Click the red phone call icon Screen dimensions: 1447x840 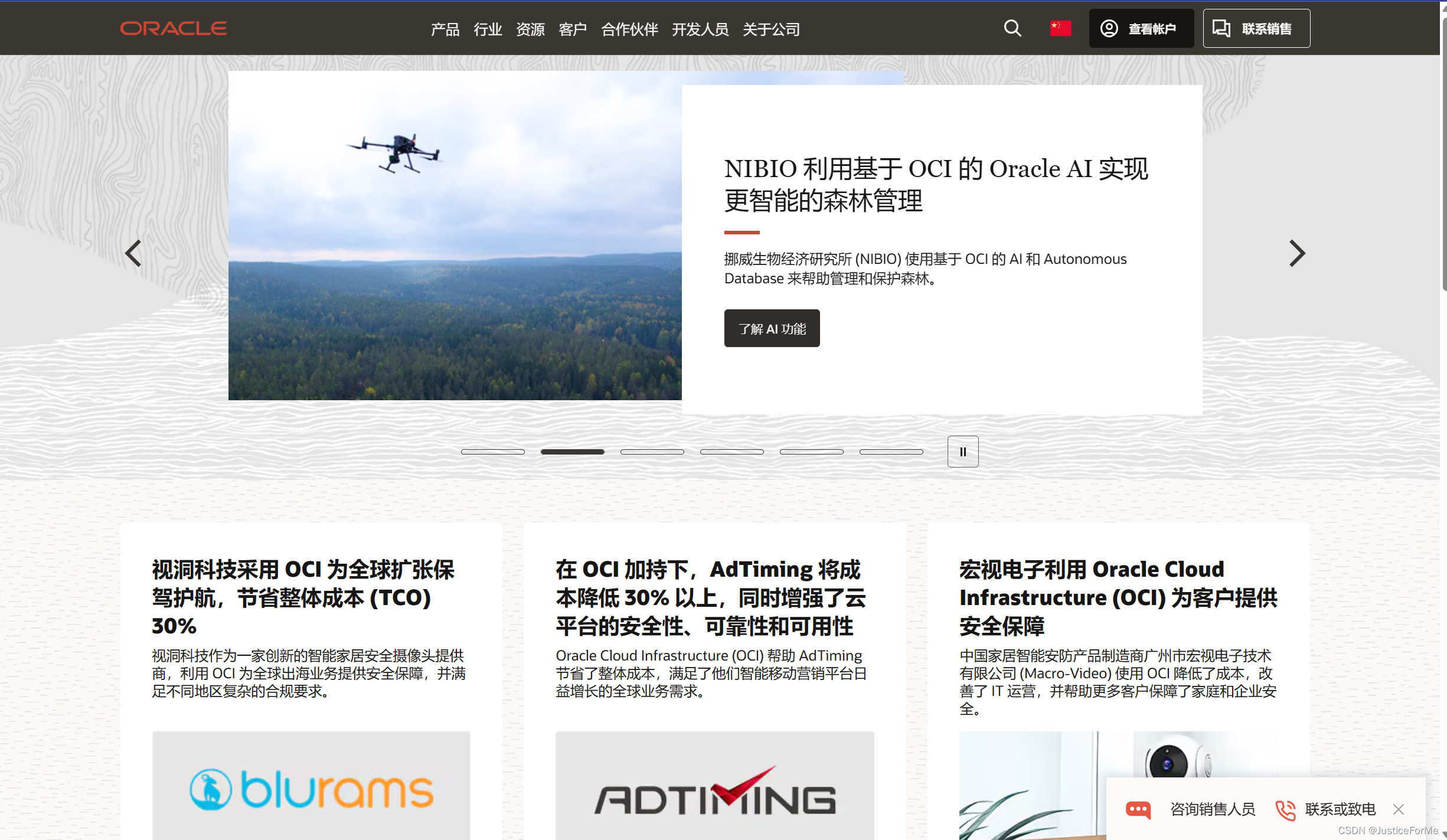click(x=1285, y=809)
